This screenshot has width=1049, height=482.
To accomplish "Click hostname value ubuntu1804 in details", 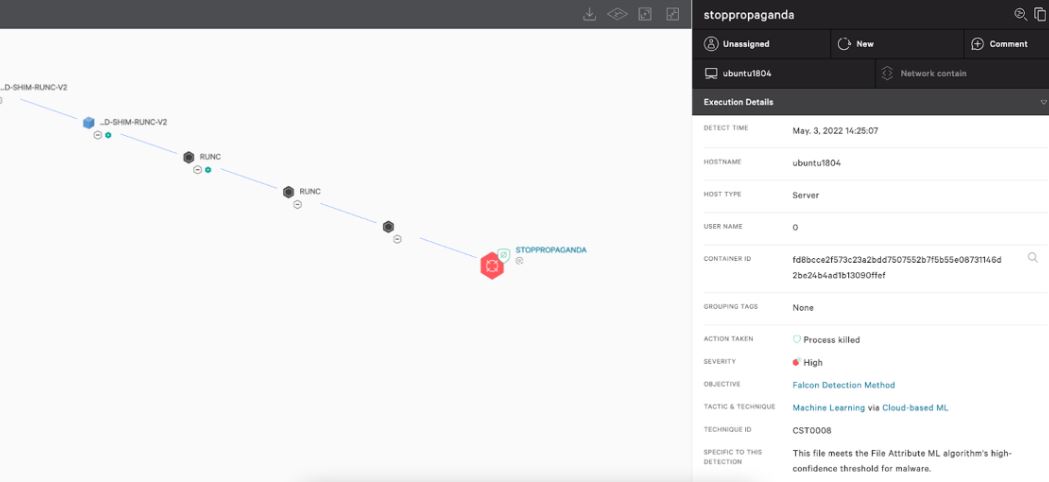I will [x=816, y=163].
